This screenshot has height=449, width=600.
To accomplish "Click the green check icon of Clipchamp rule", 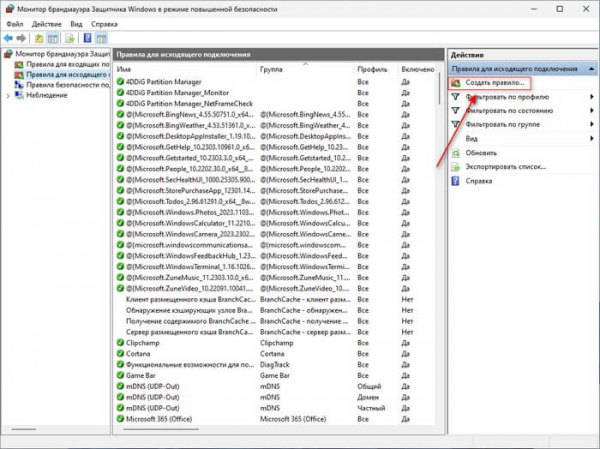I will coord(120,343).
